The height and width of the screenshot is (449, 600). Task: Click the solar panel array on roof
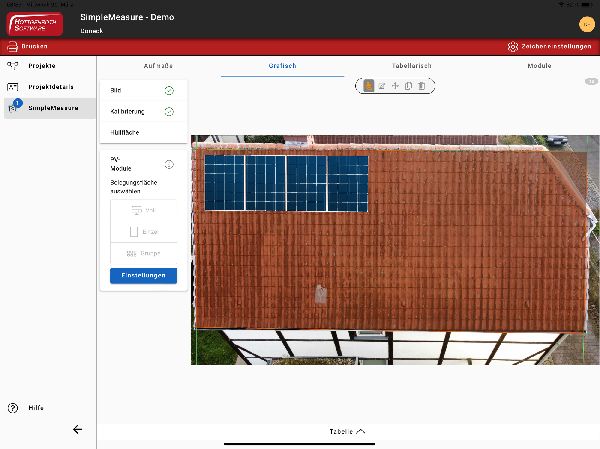click(x=285, y=182)
